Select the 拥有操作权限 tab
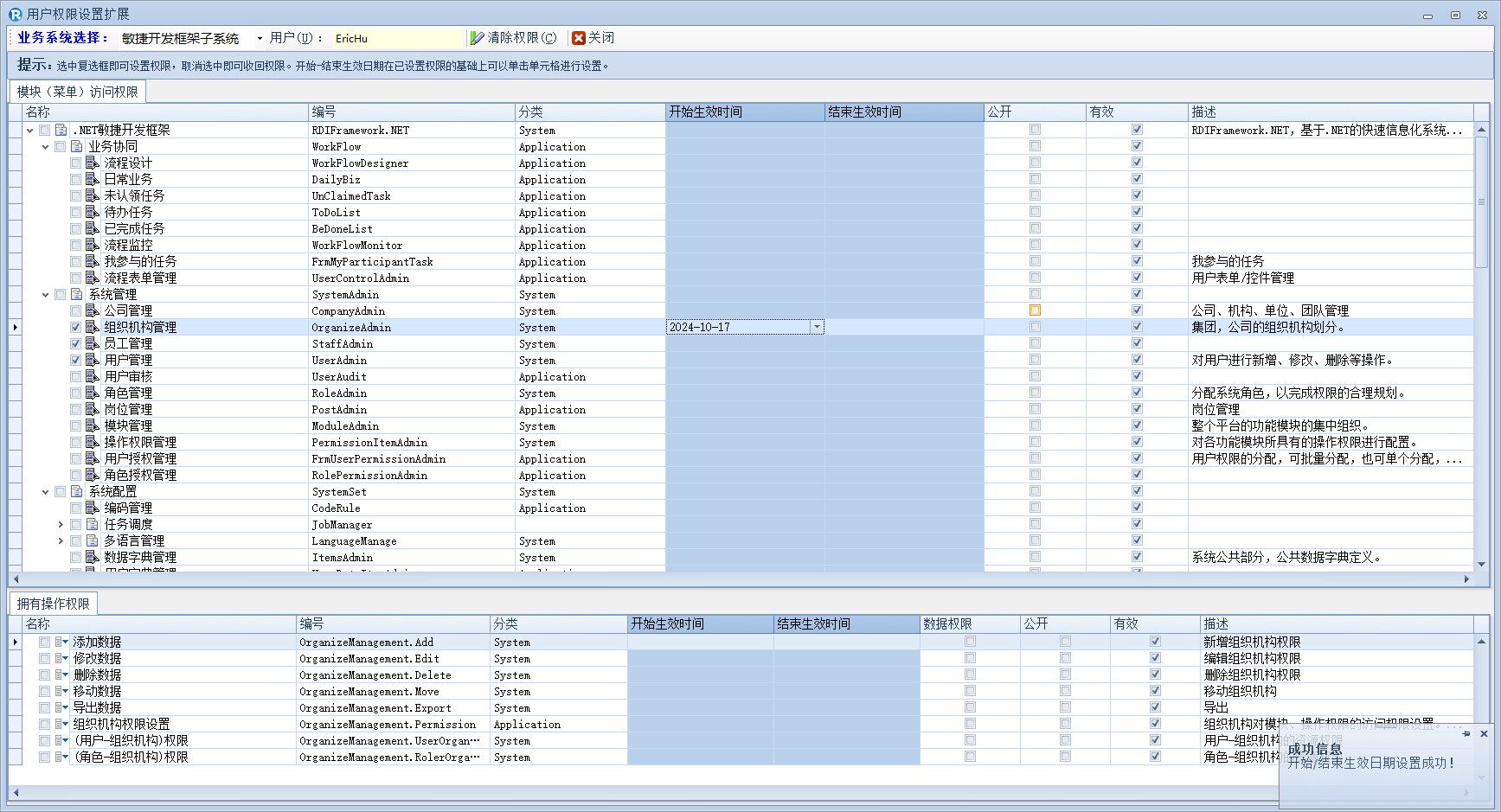Screen dimensions: 1501x812 (53, 604)
